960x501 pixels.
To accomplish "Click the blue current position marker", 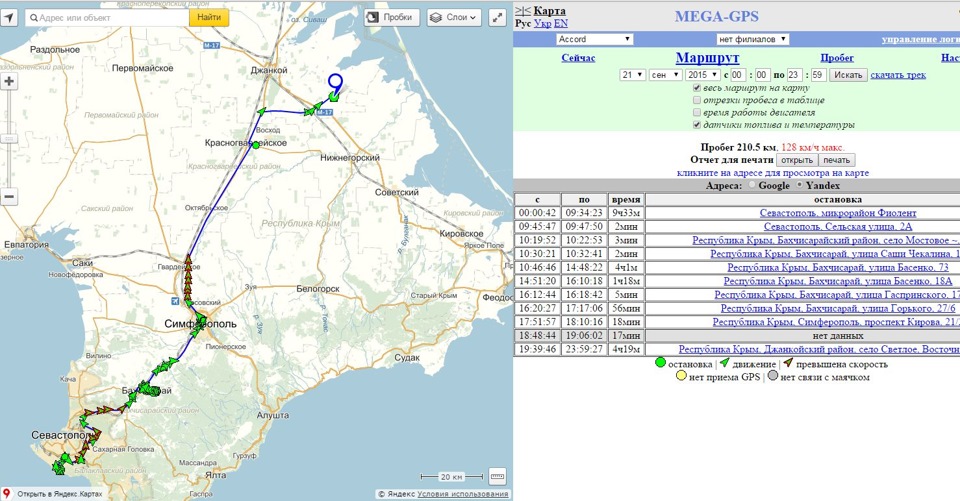I will (x=335, y=83).
